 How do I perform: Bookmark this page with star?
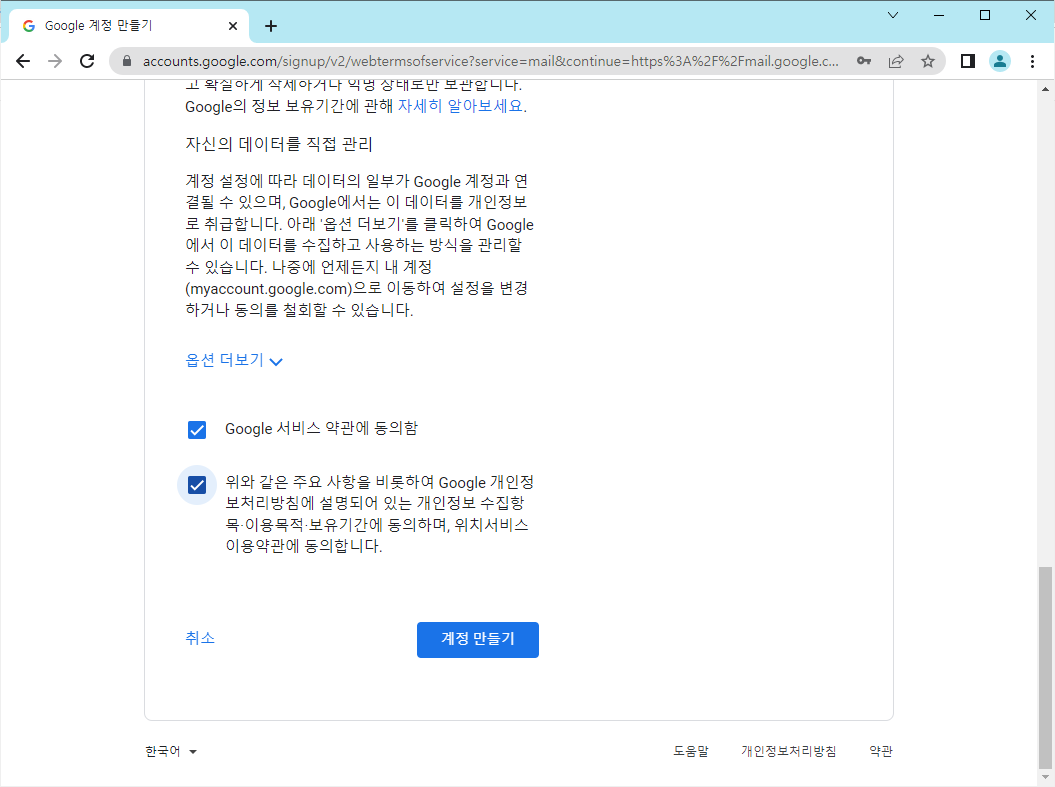tap(928, 61)
